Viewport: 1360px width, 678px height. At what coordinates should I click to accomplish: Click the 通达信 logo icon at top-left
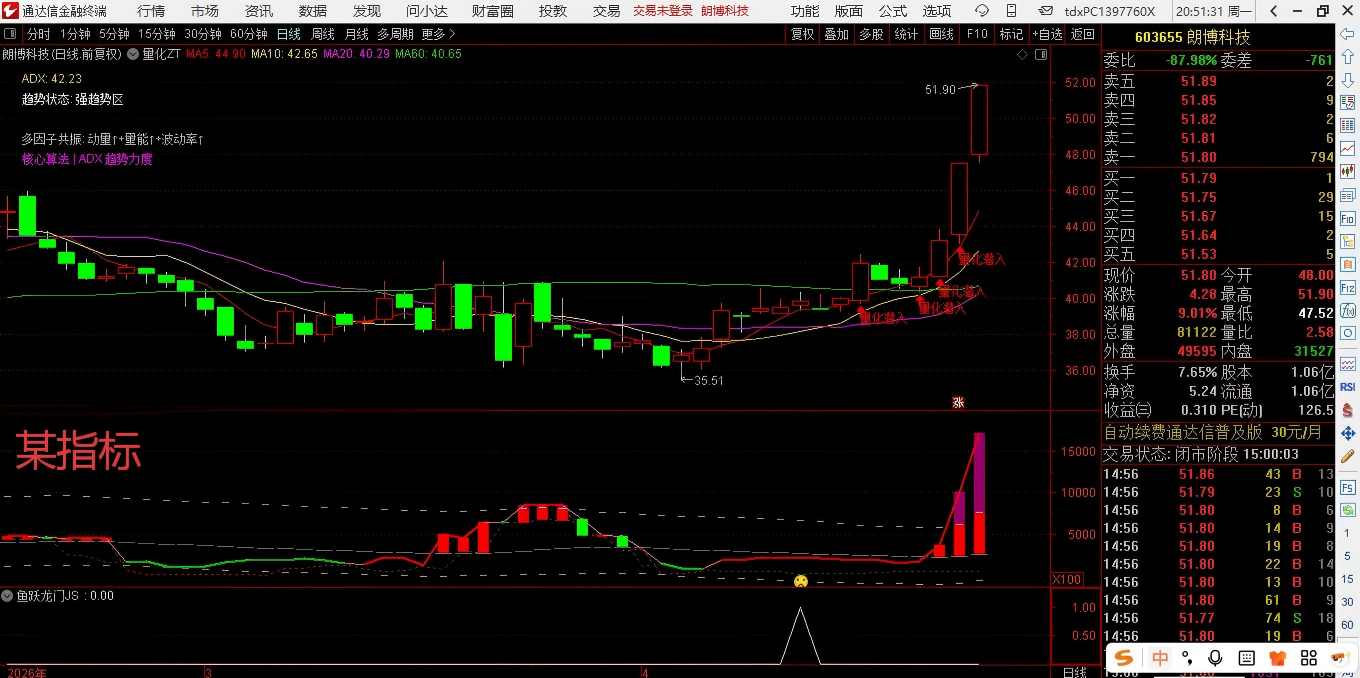pos(11,11)
